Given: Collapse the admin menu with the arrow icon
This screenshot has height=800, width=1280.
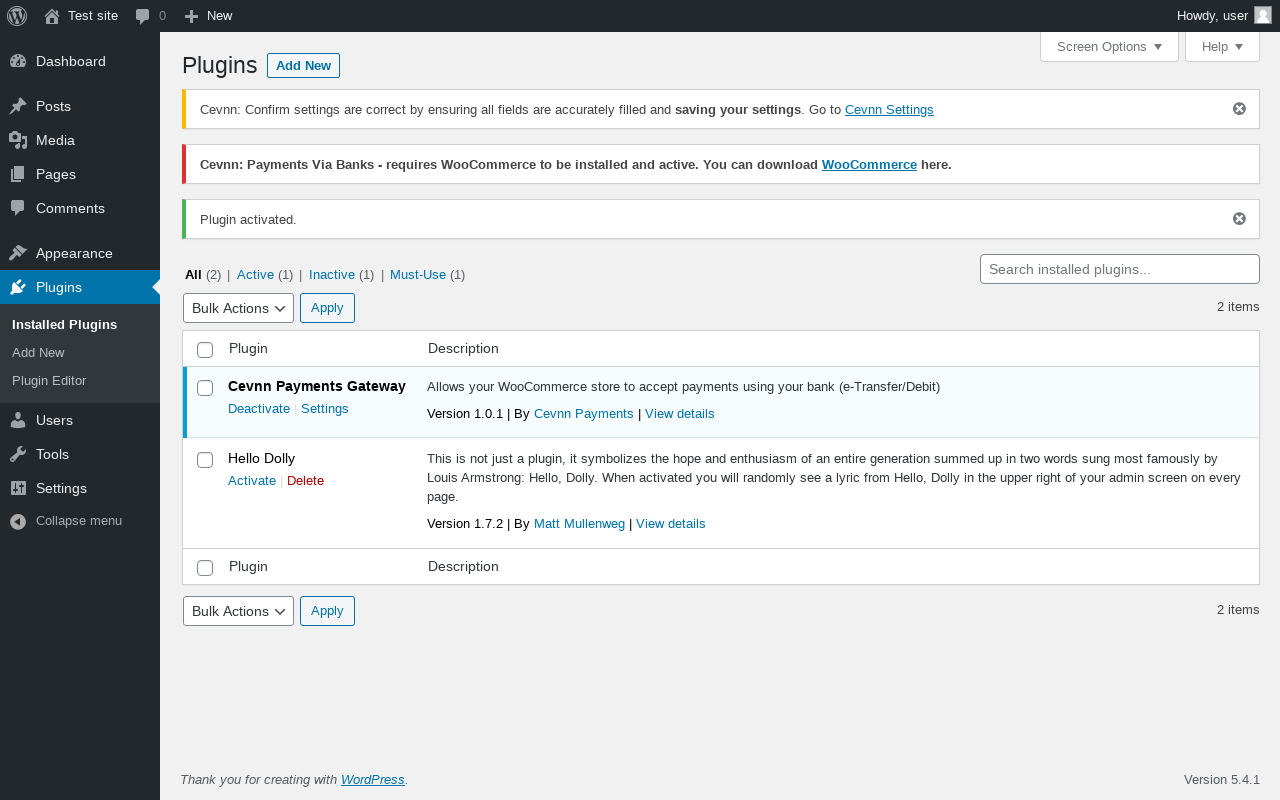Looking at the screenshot, I should pos(18,521).
